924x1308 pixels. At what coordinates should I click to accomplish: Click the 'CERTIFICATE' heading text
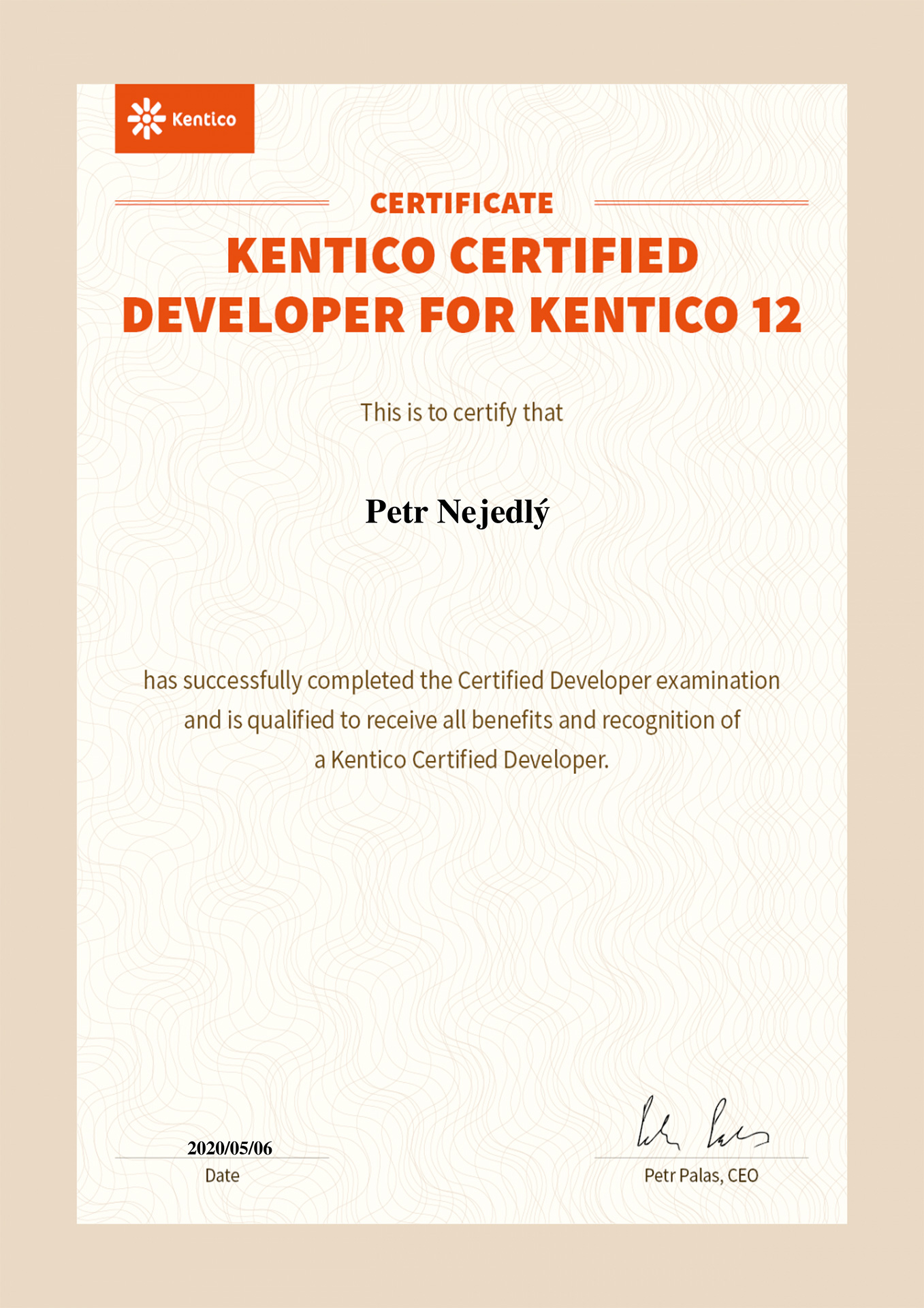click(x=462, y=204)
